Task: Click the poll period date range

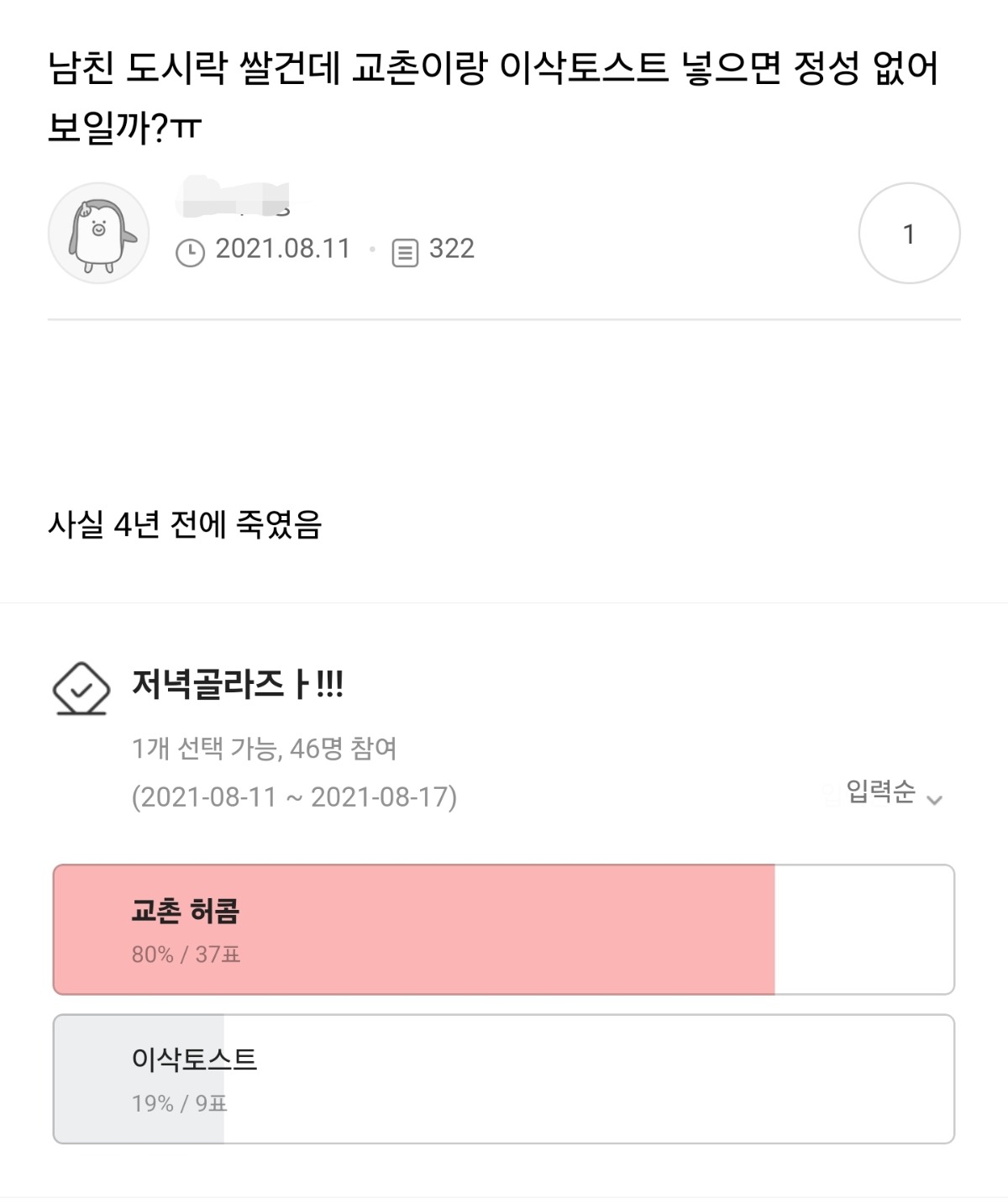Action: click(294, 797)
